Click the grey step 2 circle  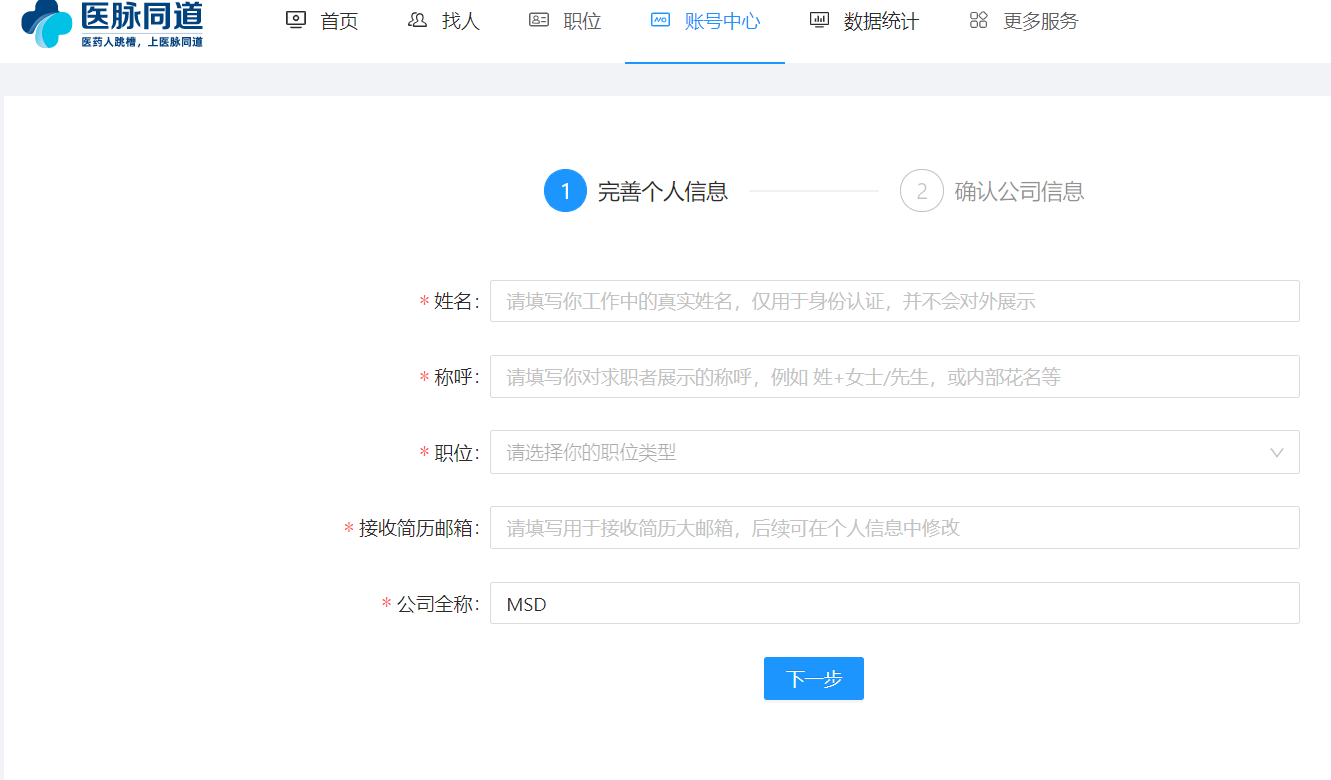click(x=921, y=191)
